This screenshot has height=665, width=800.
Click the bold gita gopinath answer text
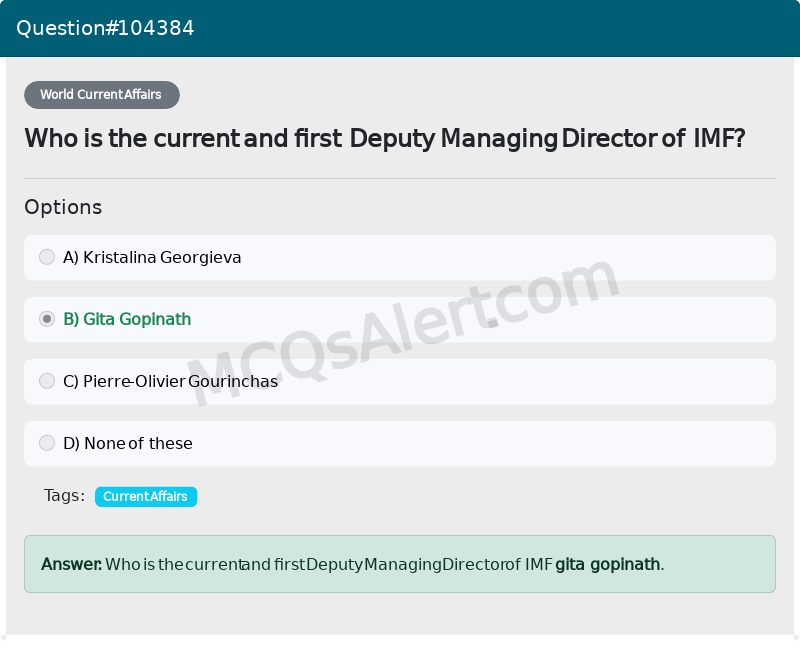(x=608, y=564)
